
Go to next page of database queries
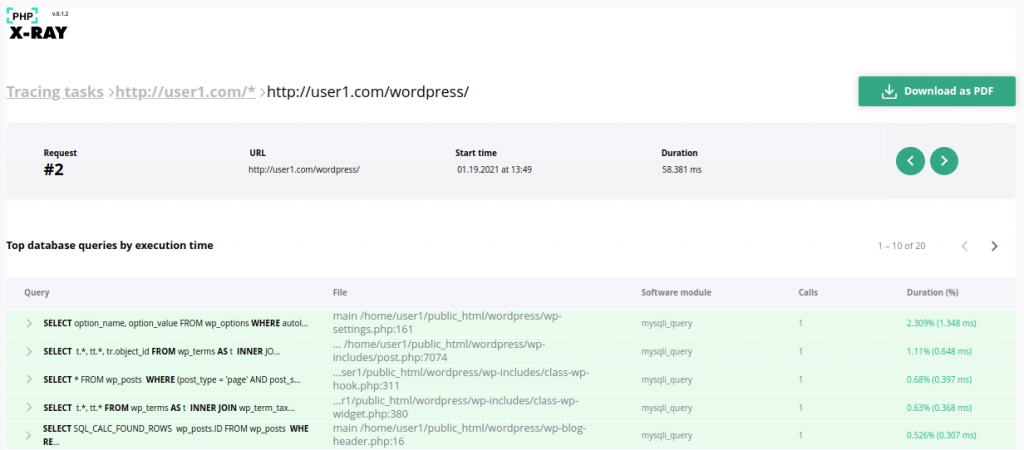(995, 246)
